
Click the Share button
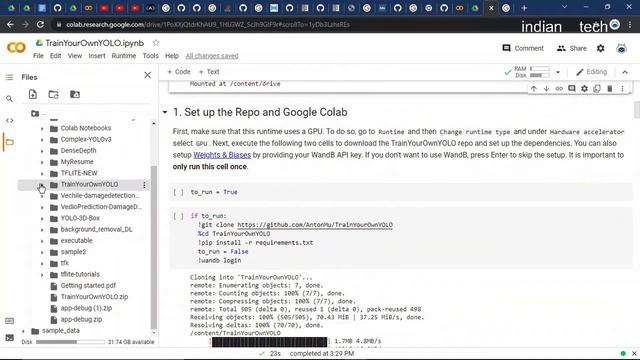point(571,48)
